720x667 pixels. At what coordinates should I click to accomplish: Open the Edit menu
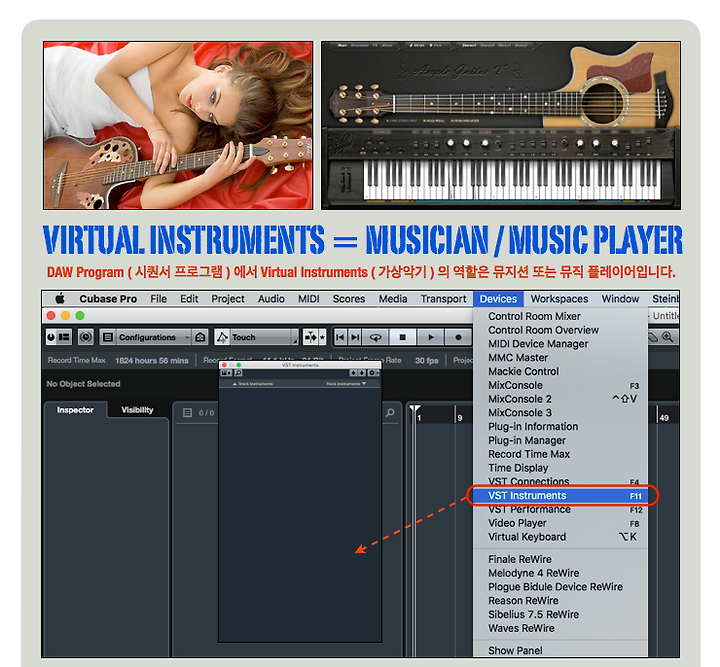[189, 299]
